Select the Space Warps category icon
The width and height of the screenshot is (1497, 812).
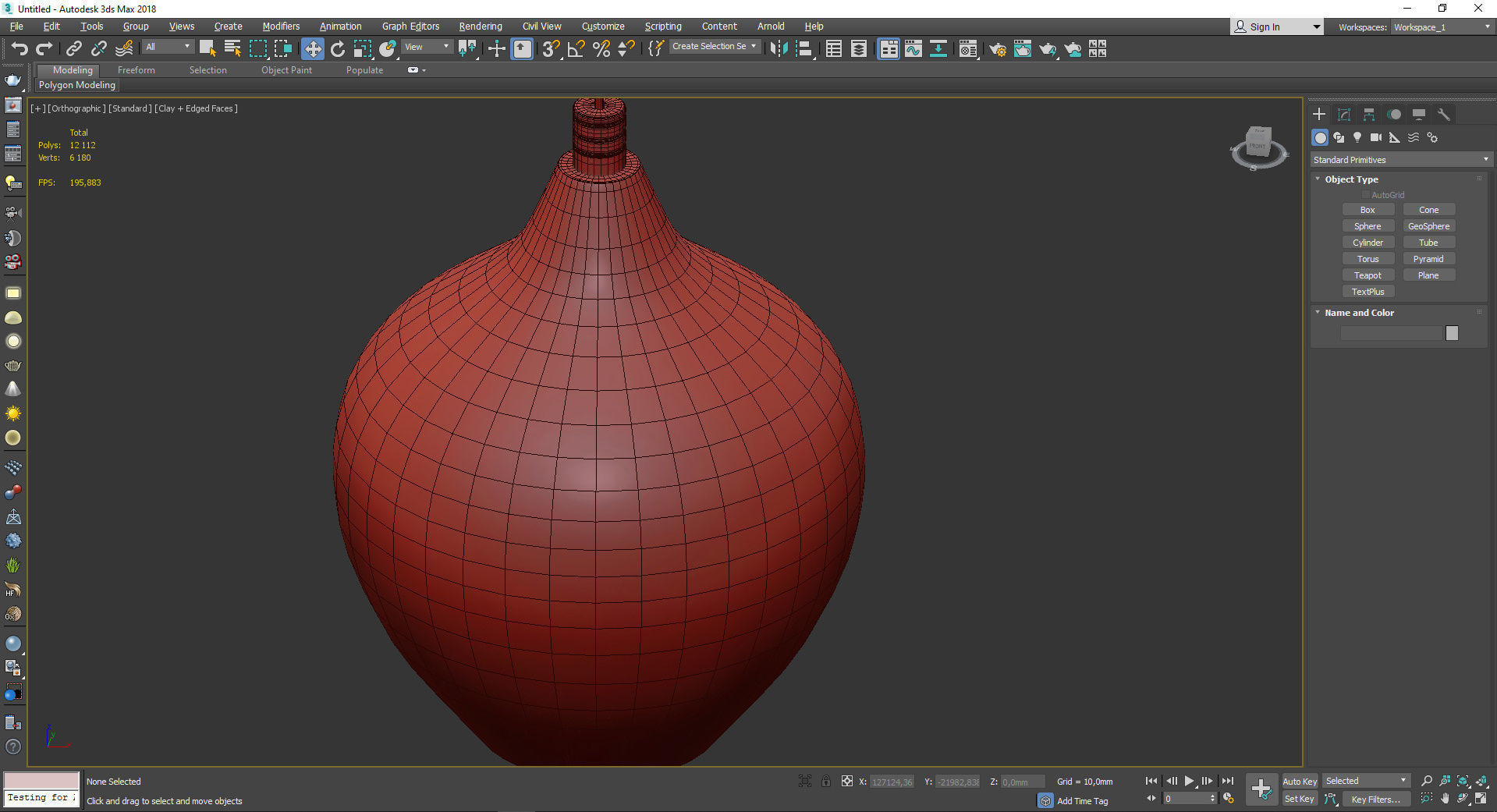click(x=1414, y=137)
